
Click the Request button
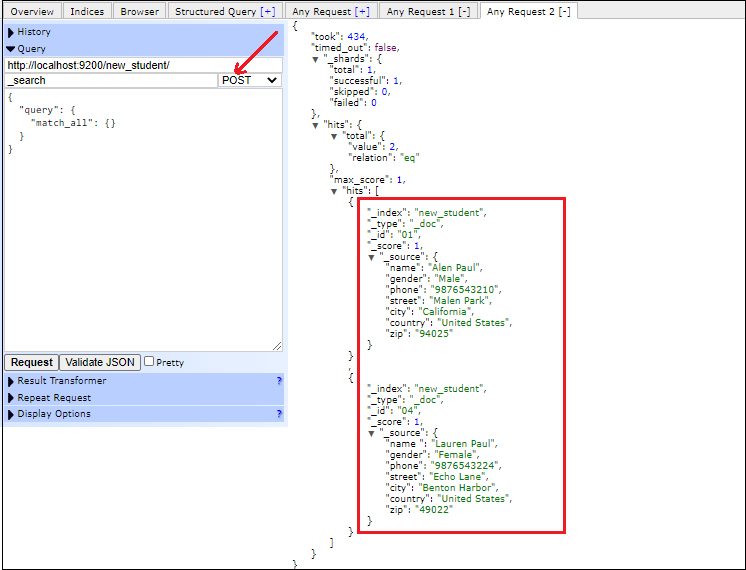click(32, 362)
